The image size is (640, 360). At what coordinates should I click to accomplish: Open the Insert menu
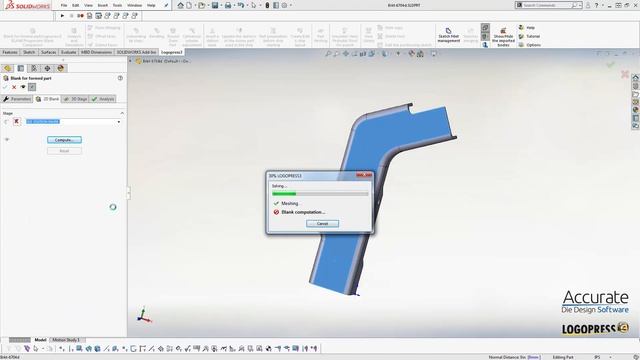pyautogui.click(x=102, y=5)
